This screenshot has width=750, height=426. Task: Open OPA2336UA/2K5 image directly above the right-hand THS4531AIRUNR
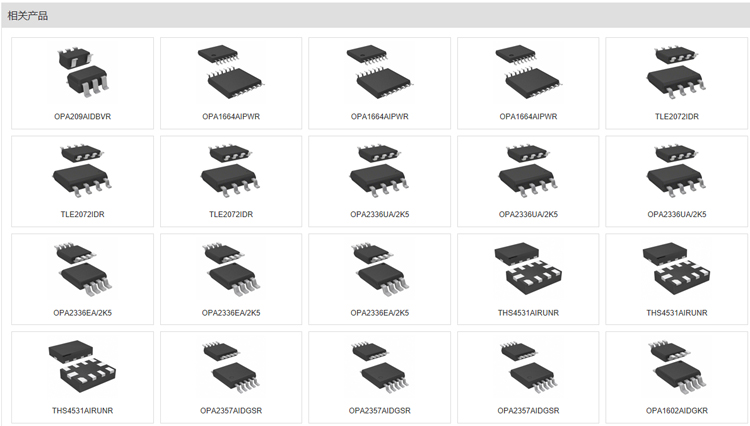point(676,170)
